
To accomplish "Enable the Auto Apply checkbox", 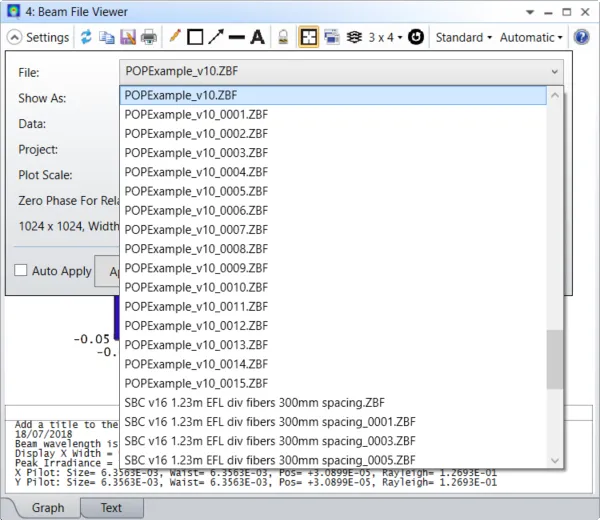I will (x=21, y=270).
